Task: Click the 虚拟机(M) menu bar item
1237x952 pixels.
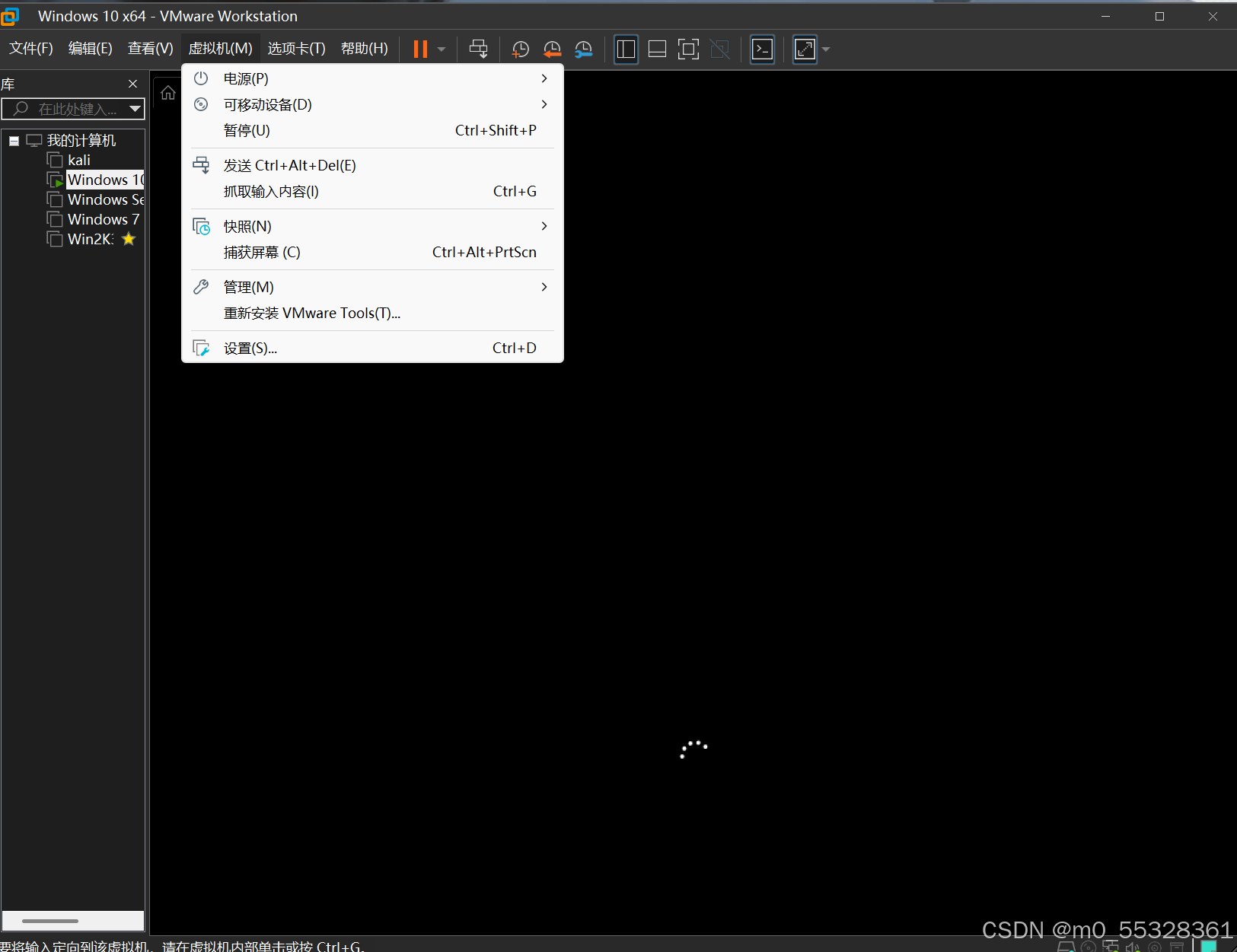Action: click(220, 49)
